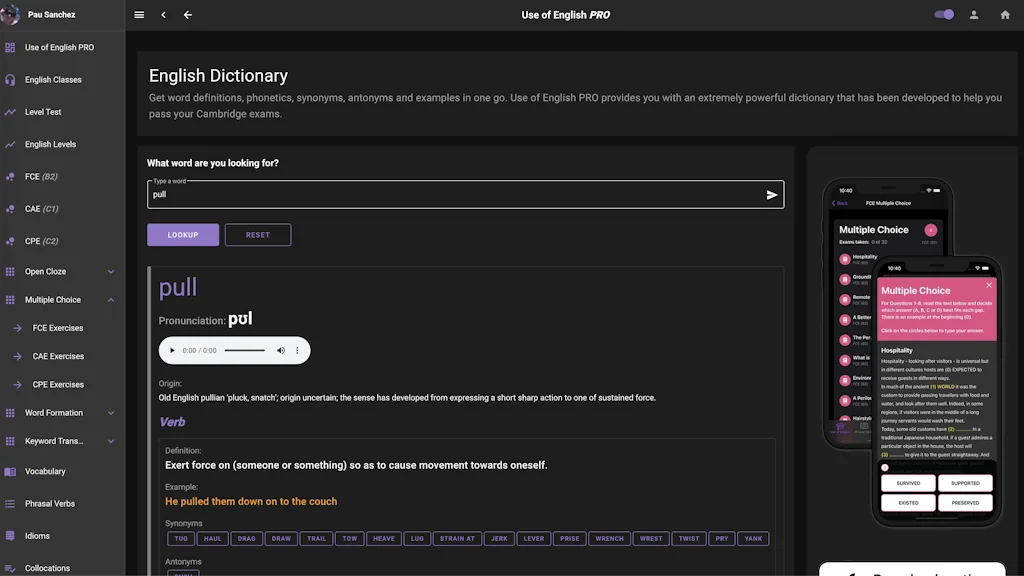Select the HEAVE synonym chip

pos(384,539)
